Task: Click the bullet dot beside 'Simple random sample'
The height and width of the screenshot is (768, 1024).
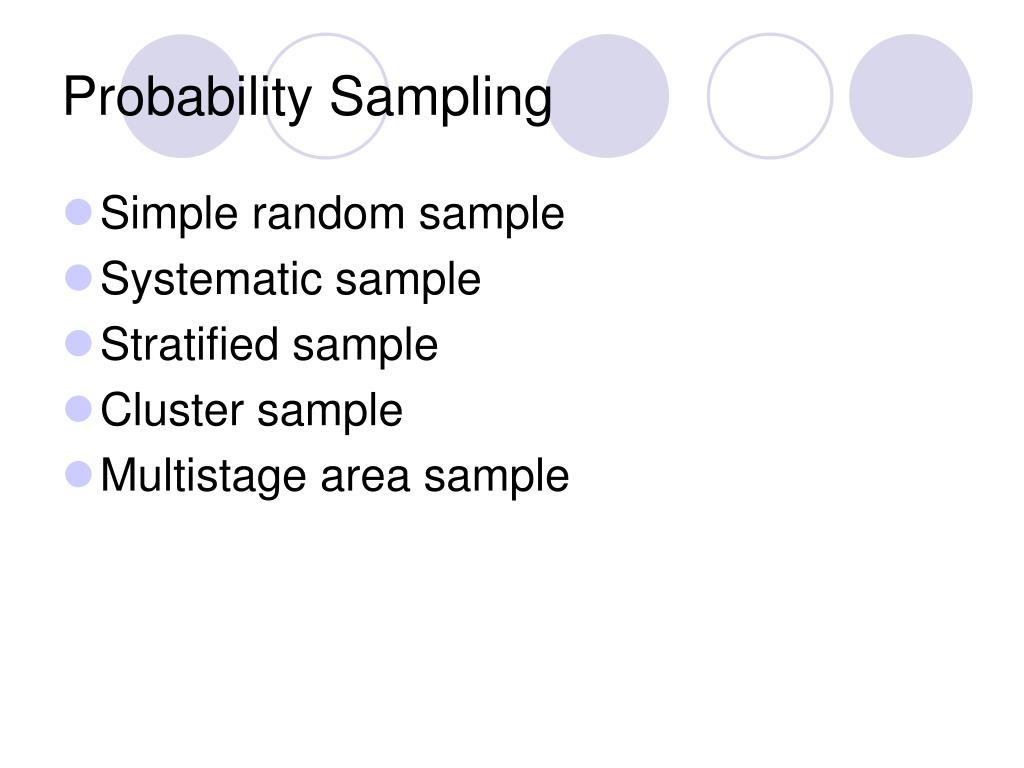Action: (x=78, y=212)
